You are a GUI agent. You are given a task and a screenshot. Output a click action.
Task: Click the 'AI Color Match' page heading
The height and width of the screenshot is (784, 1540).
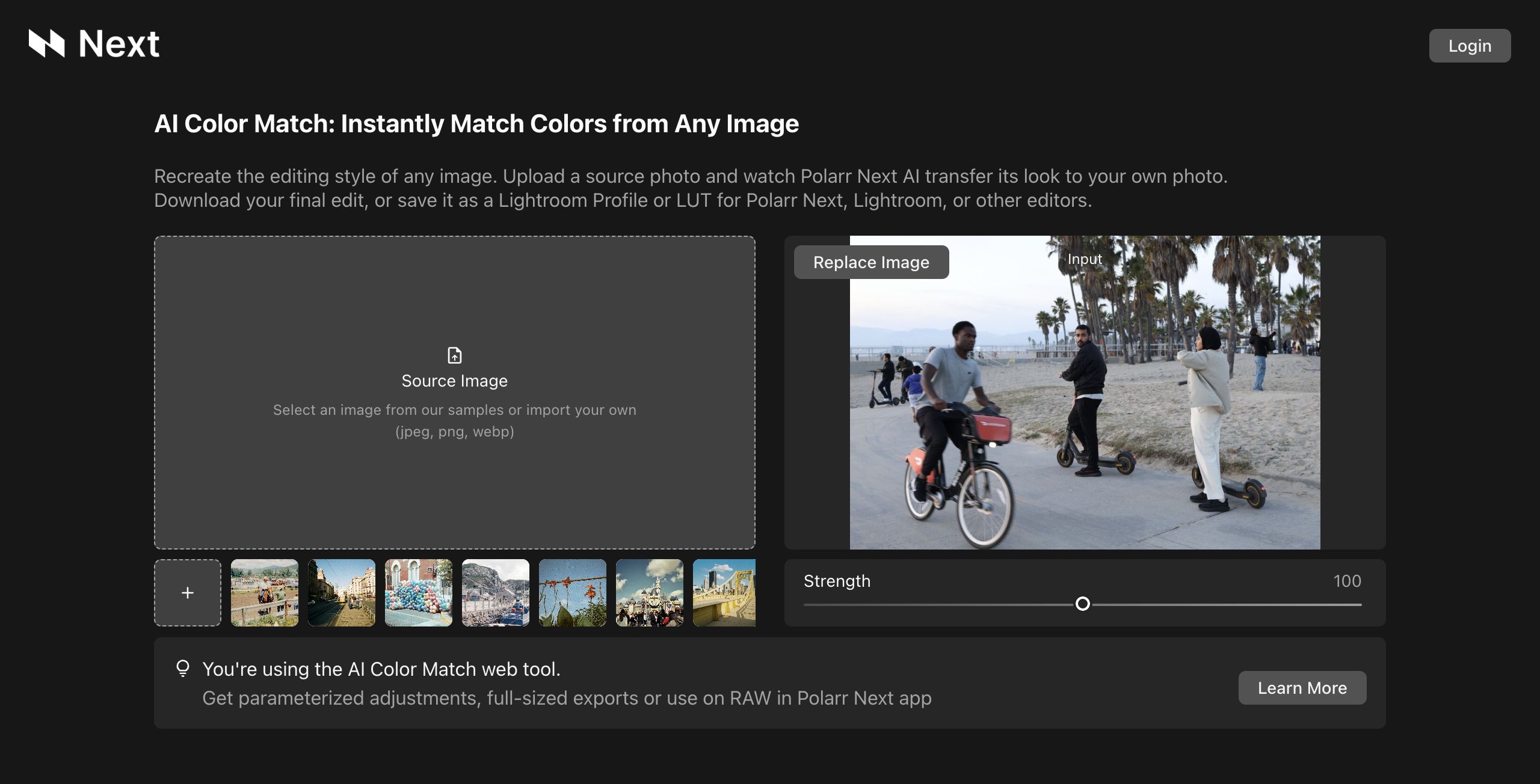[x=476, y=124]
